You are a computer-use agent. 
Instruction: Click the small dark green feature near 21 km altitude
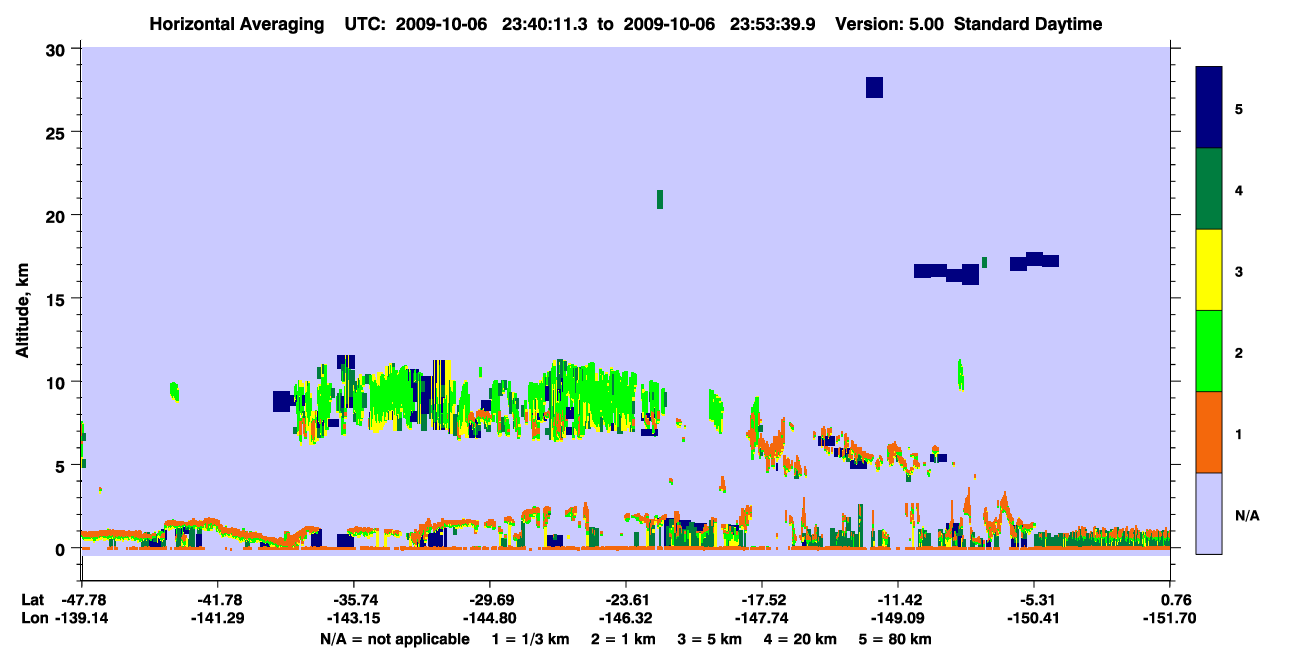[x=660, y=199]
